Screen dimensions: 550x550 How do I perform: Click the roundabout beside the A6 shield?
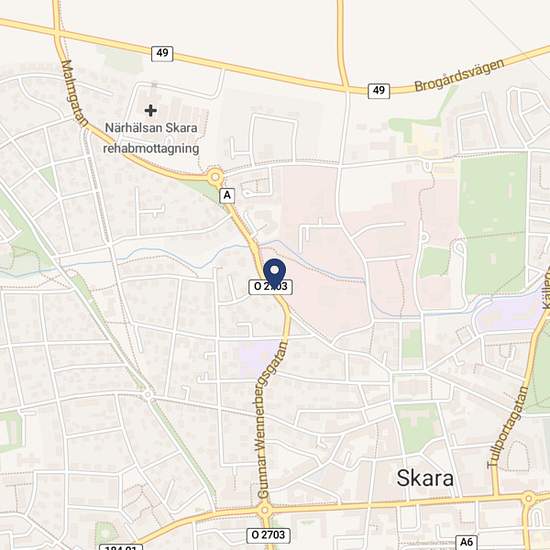529,498
